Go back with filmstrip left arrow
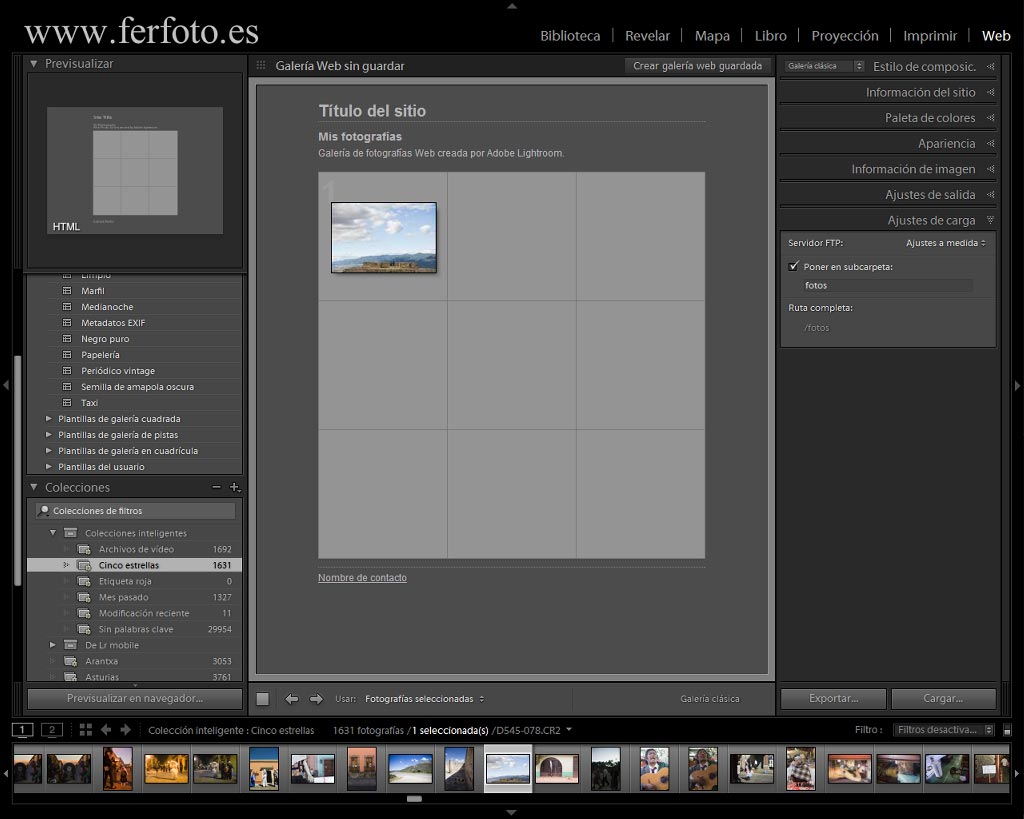1024x819 pixels. (x=106, y=730)
